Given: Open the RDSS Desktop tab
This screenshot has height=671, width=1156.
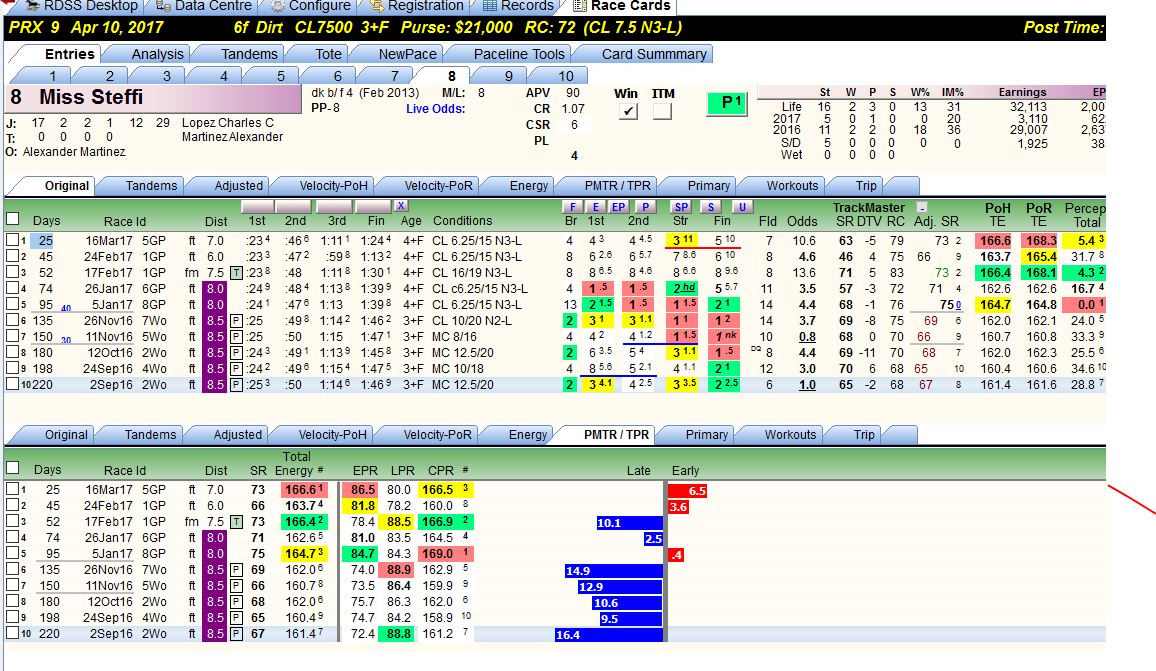Looking at the screenshot, I should (81, 6).
